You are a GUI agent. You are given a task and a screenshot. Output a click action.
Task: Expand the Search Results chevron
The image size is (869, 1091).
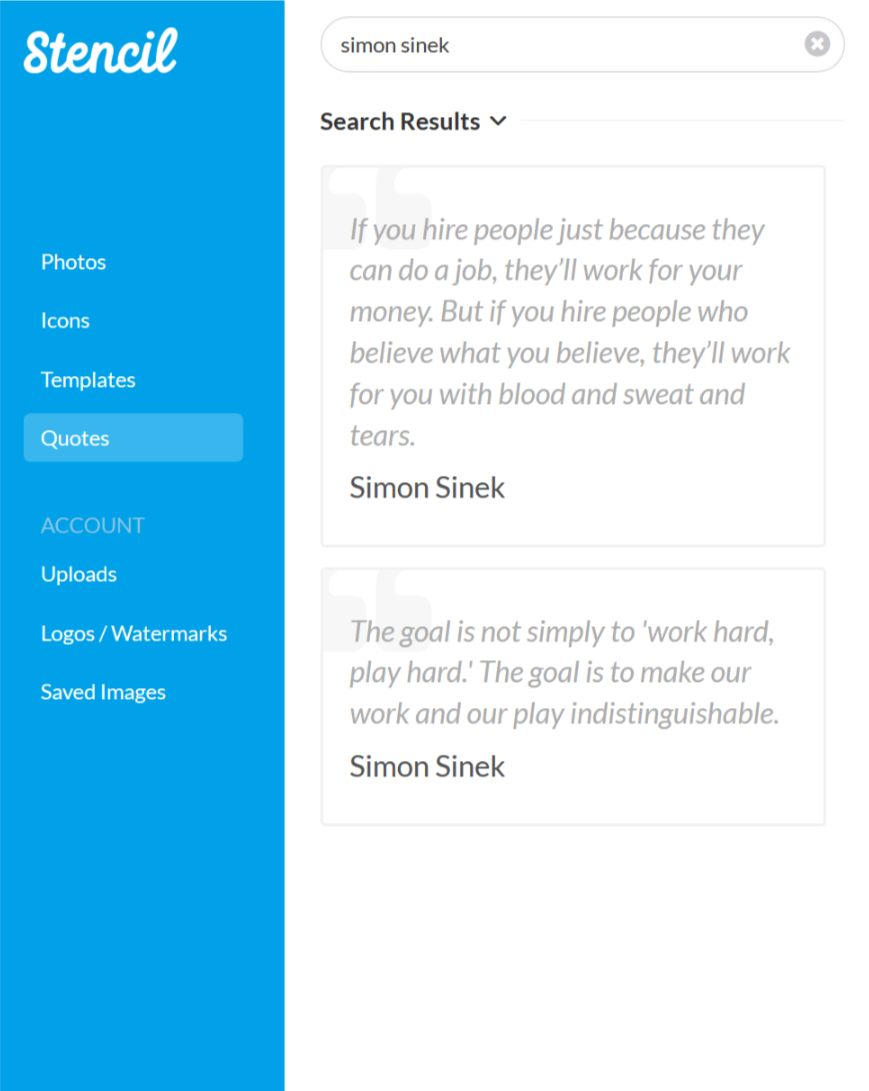pyautogui.click(x=498, y=121)
